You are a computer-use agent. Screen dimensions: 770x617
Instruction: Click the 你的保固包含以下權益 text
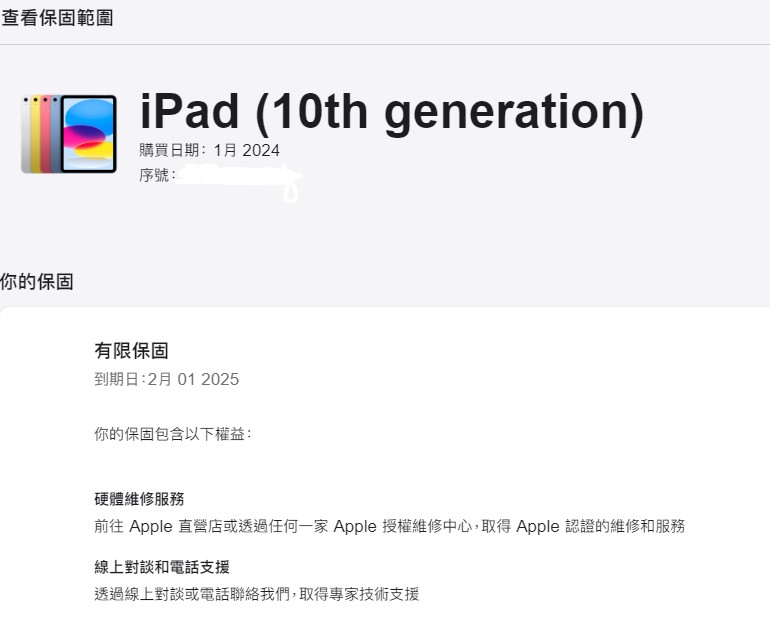tap(173, 435)
